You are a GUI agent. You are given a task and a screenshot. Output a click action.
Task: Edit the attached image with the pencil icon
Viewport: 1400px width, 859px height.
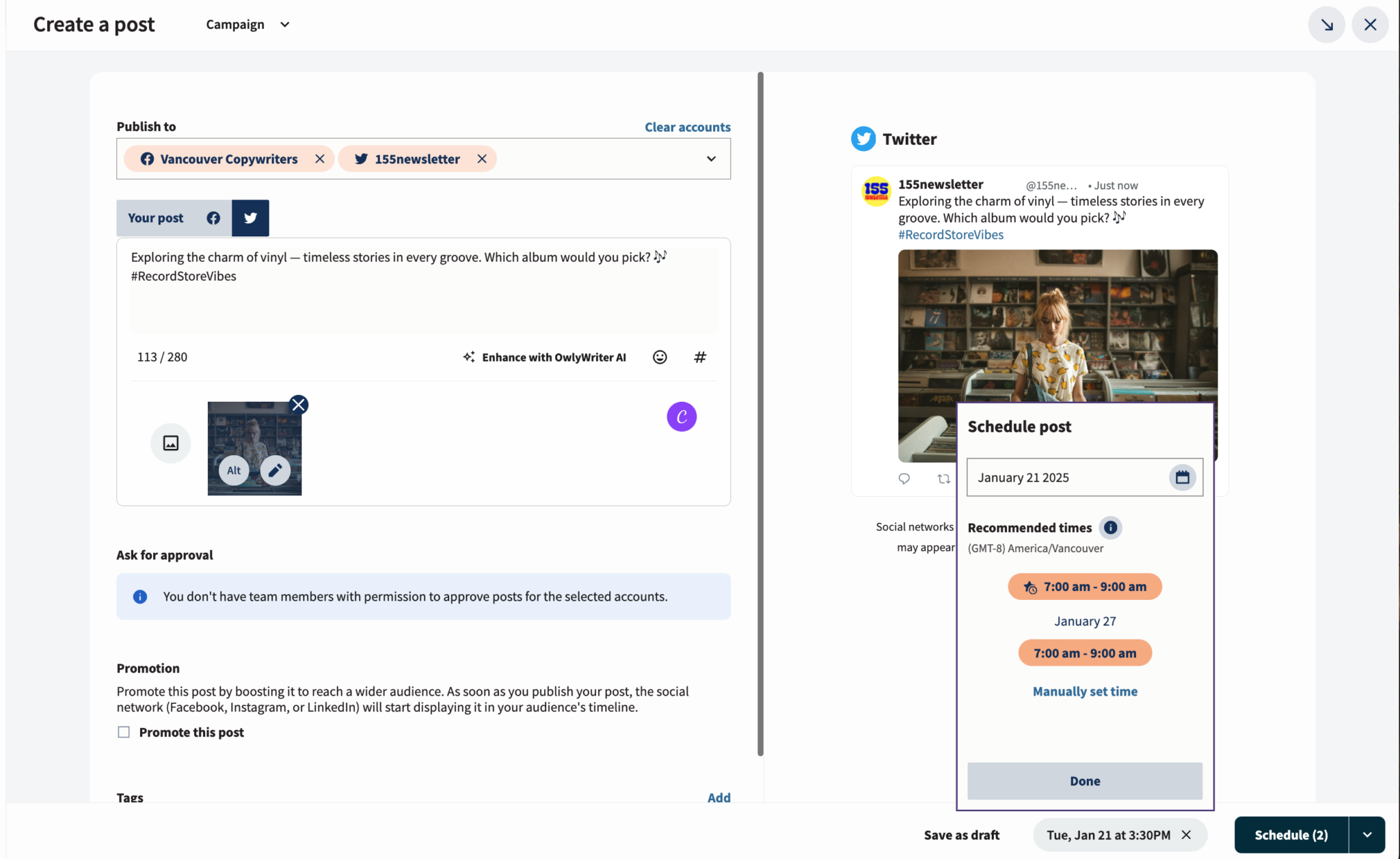tap(275, 470)
